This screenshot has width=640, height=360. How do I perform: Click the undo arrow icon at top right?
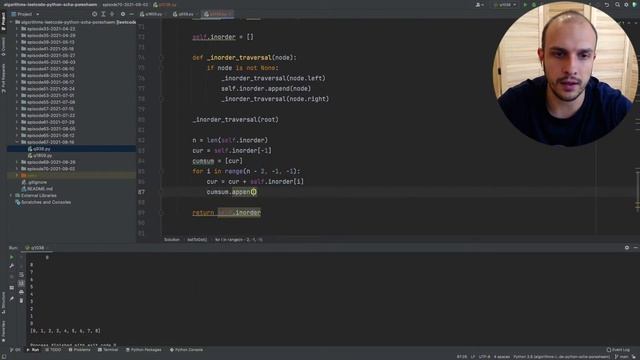coord(607,4)
